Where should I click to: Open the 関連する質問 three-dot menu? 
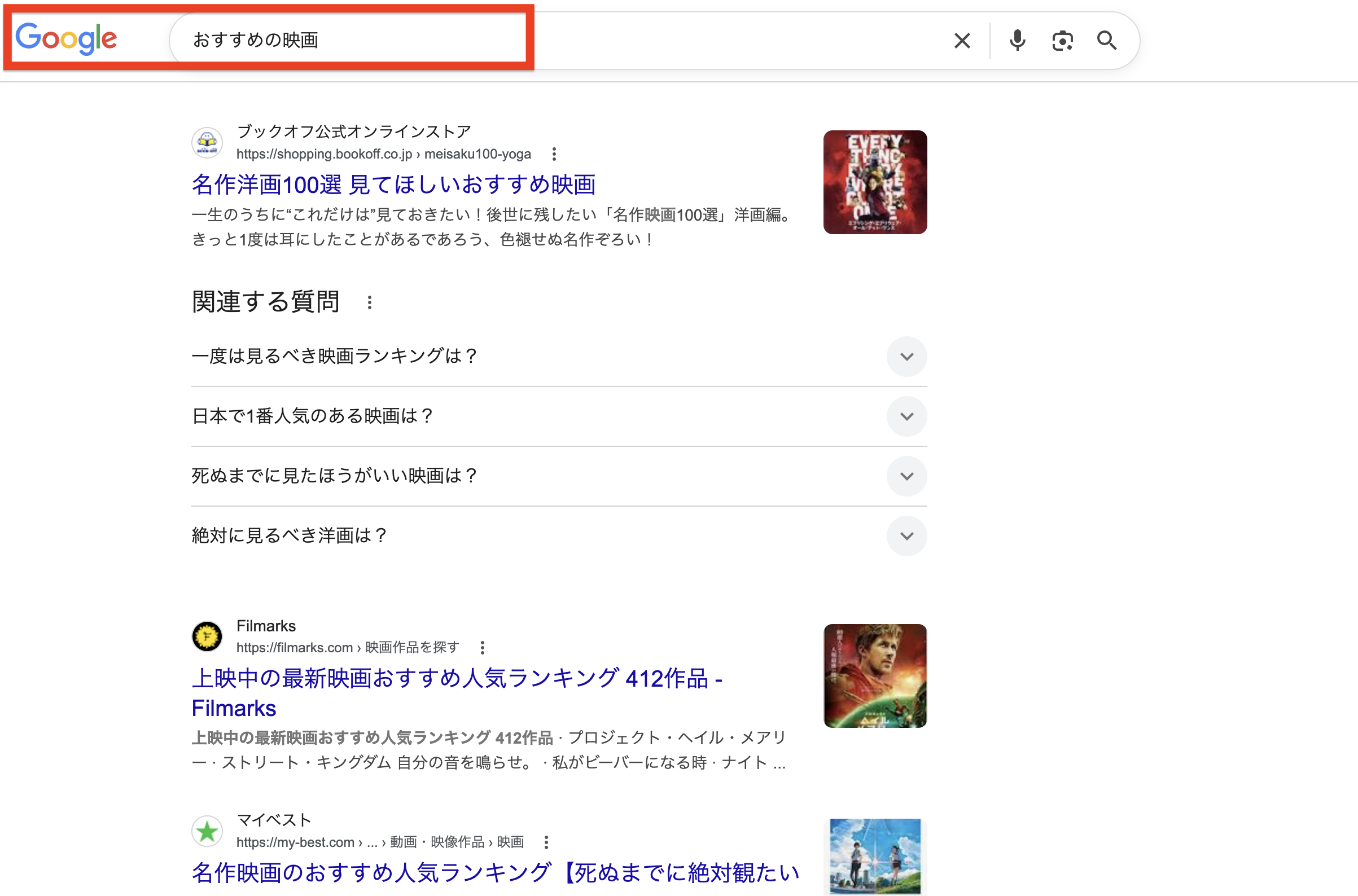click(x=369, y=302)
